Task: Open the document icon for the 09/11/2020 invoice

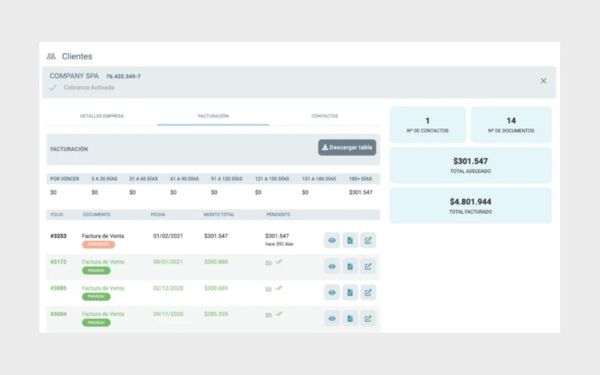Action: tap(350, 318)
